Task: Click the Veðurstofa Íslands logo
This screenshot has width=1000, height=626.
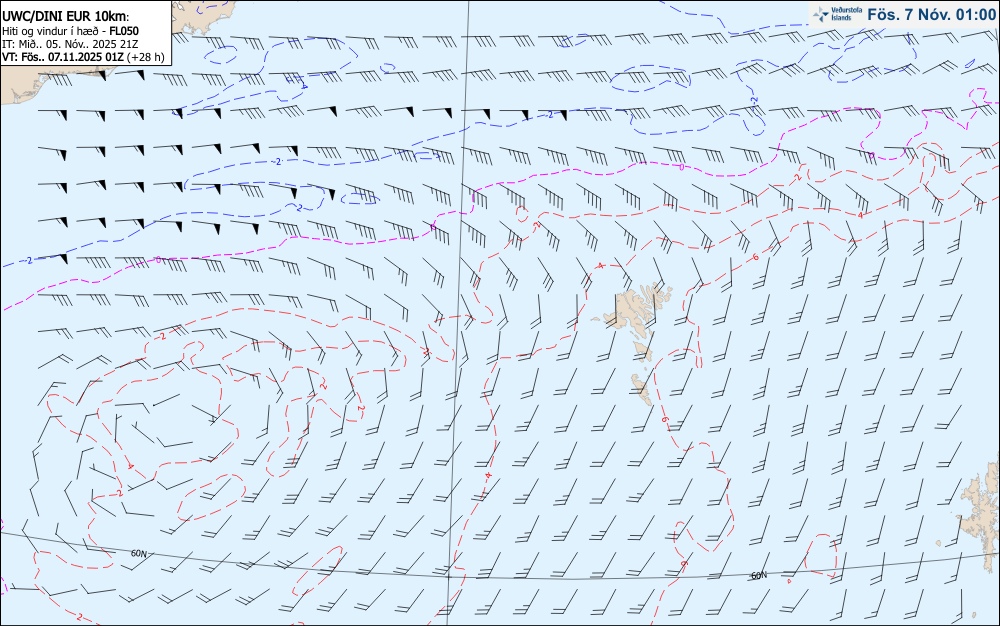Action: point(839,14)
